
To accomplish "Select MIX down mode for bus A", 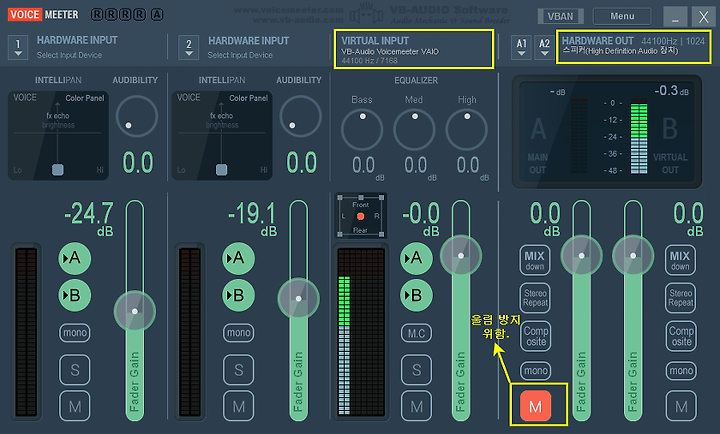I will (x=535, y=260).
